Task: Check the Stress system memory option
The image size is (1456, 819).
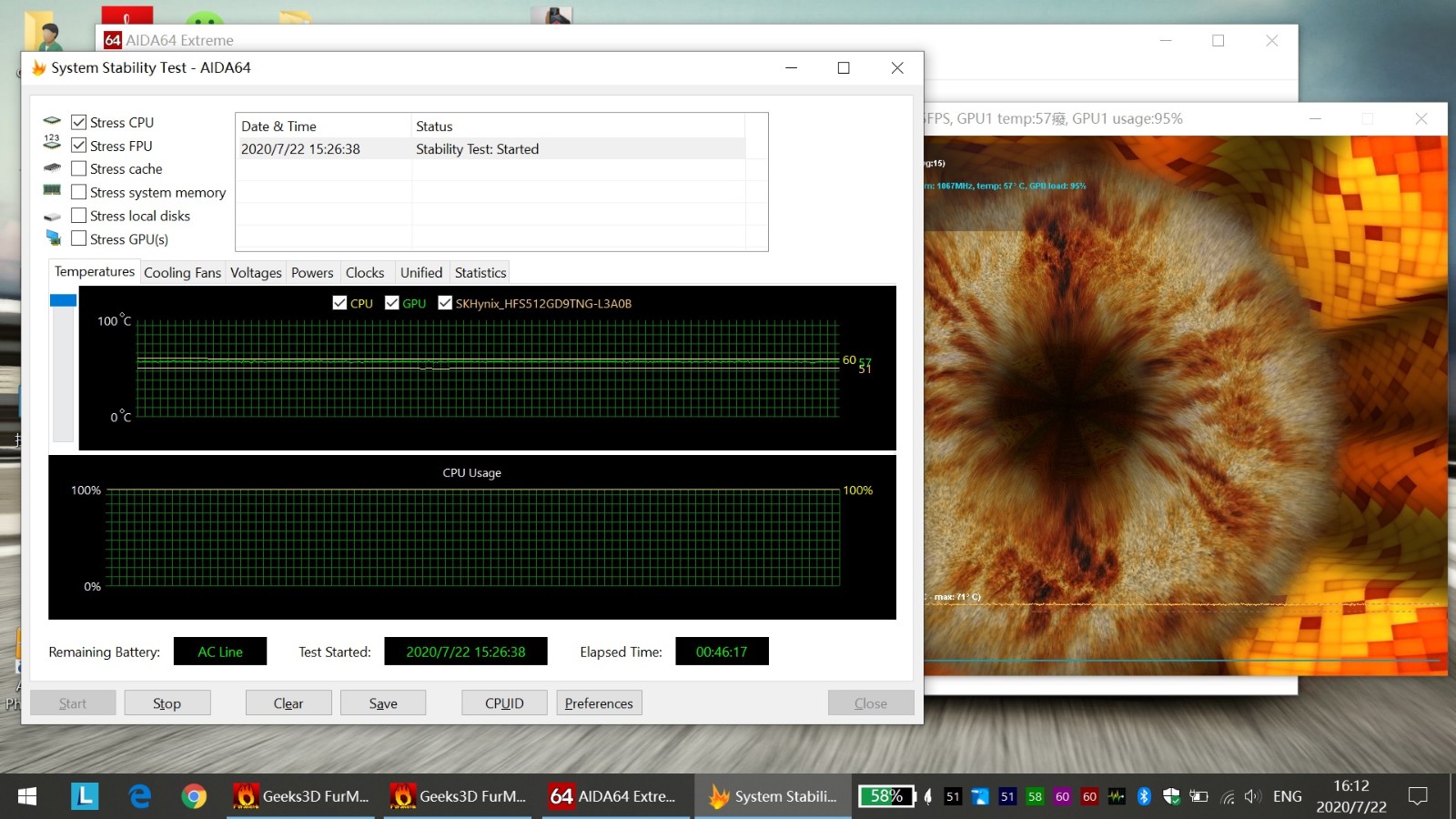Action: pyautogui.click(x=79, y=192)
